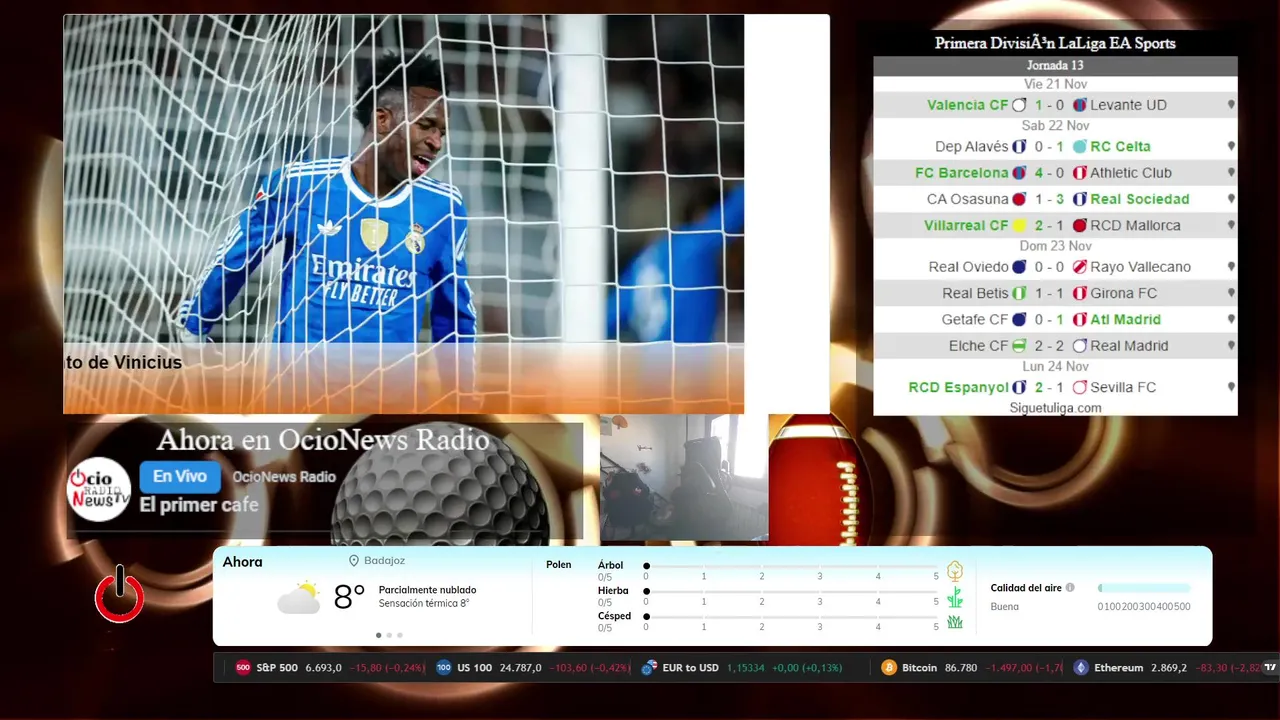The height and width of the screenshot is (720, 1280).
Task: Open the Calidad del aire info icon
Action: pos(1070,588)
